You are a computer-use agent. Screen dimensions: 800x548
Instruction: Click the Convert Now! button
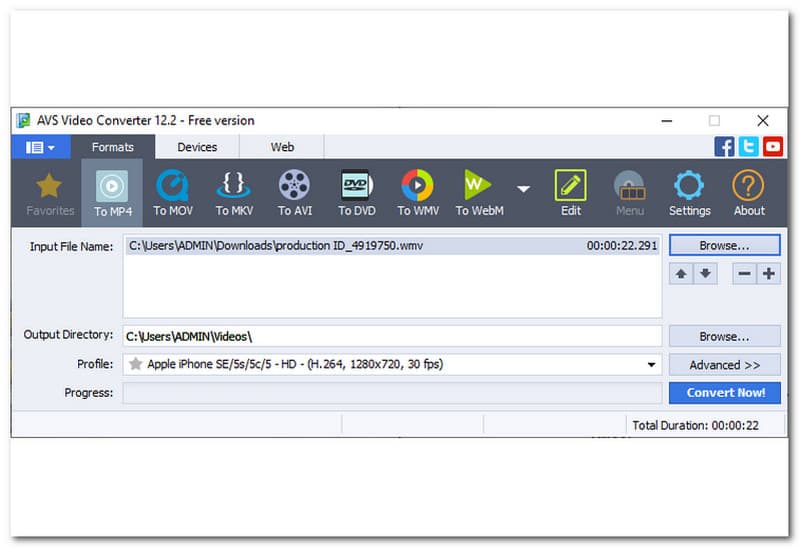point(724,393)
